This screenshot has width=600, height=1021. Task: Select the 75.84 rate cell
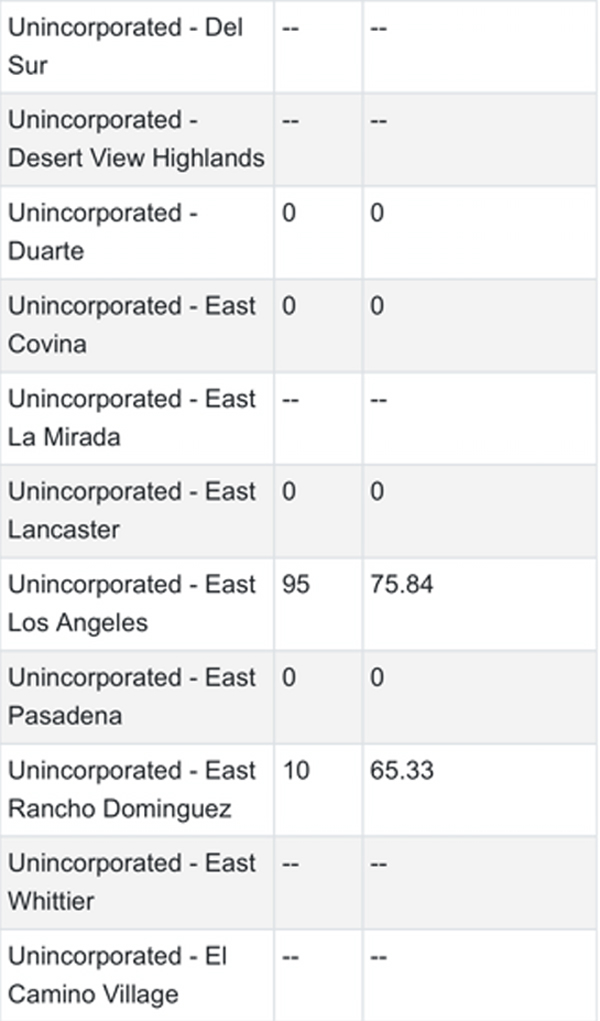tap(402, 585)
